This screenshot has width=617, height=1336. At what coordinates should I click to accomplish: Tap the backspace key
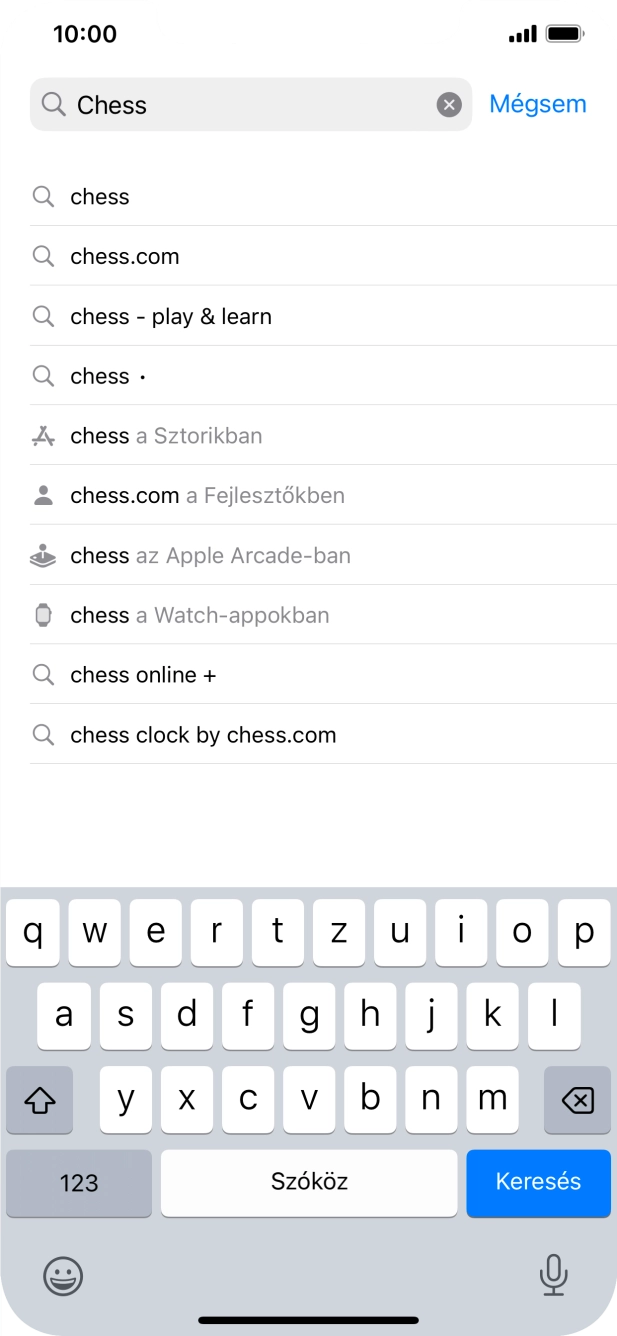576,1099
